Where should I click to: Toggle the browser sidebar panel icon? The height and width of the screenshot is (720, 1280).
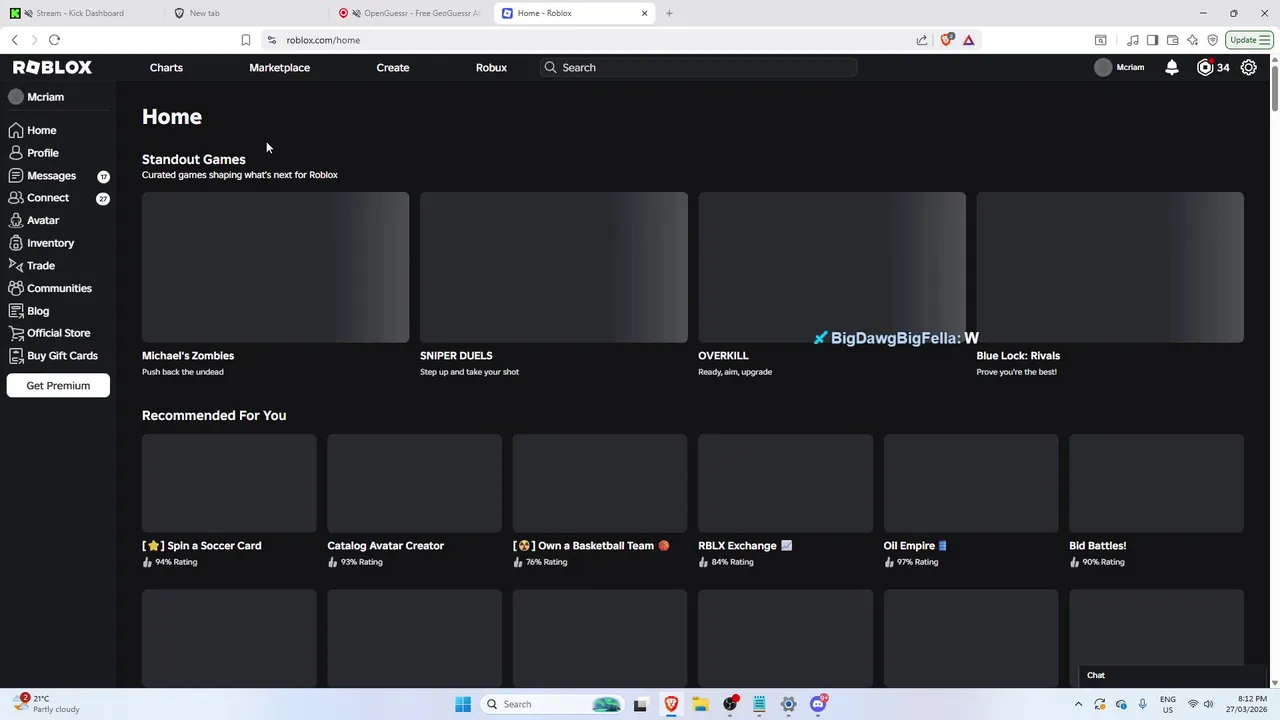coord(1152,40)
